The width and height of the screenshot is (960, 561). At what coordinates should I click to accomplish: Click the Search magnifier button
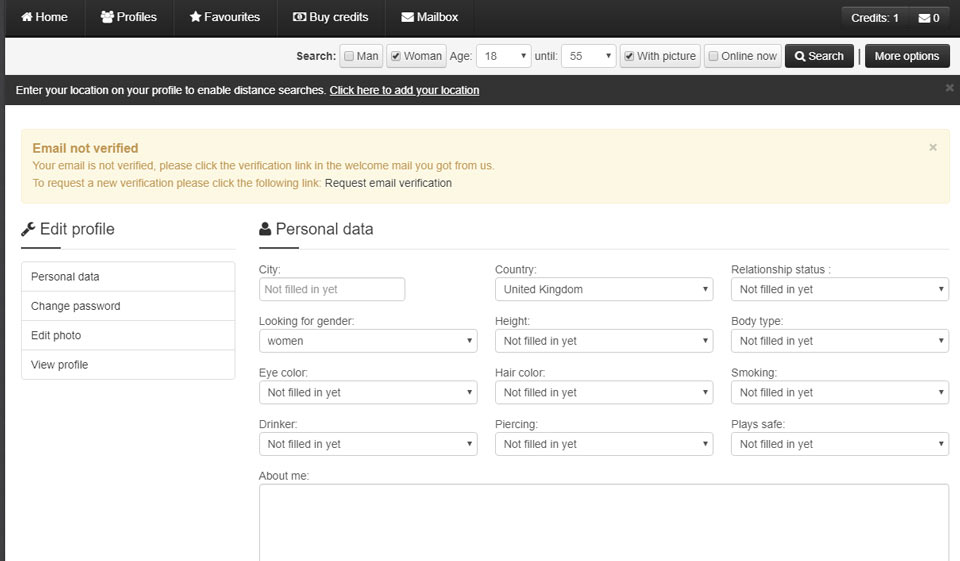[x=819, y=56]
